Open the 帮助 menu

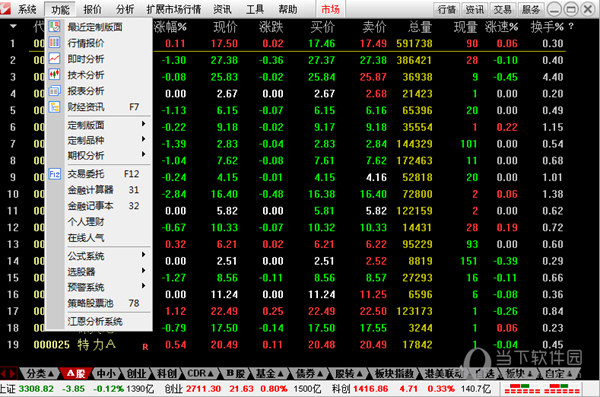(287, 9)
